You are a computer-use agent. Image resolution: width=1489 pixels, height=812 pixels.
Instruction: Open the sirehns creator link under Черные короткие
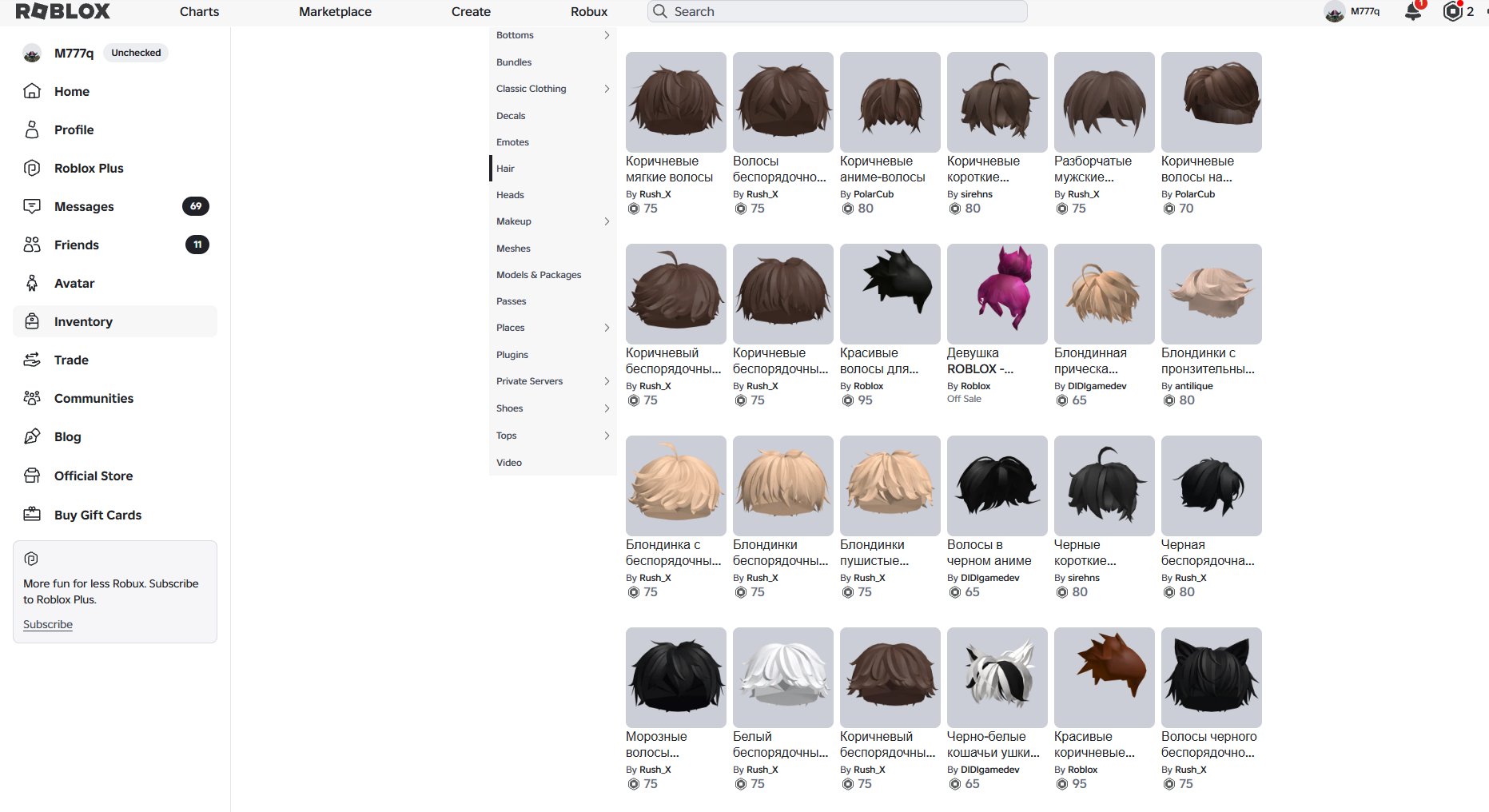point(1083,578)
